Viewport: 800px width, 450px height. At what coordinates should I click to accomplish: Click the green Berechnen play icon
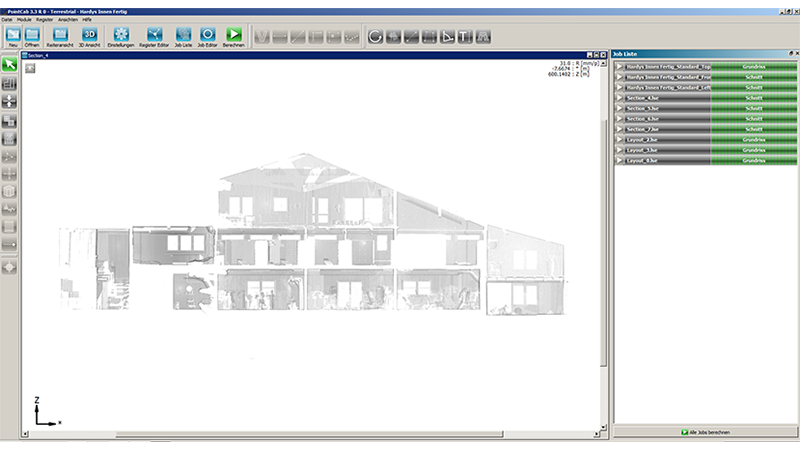pyautogui.click(x=234, y=35)
